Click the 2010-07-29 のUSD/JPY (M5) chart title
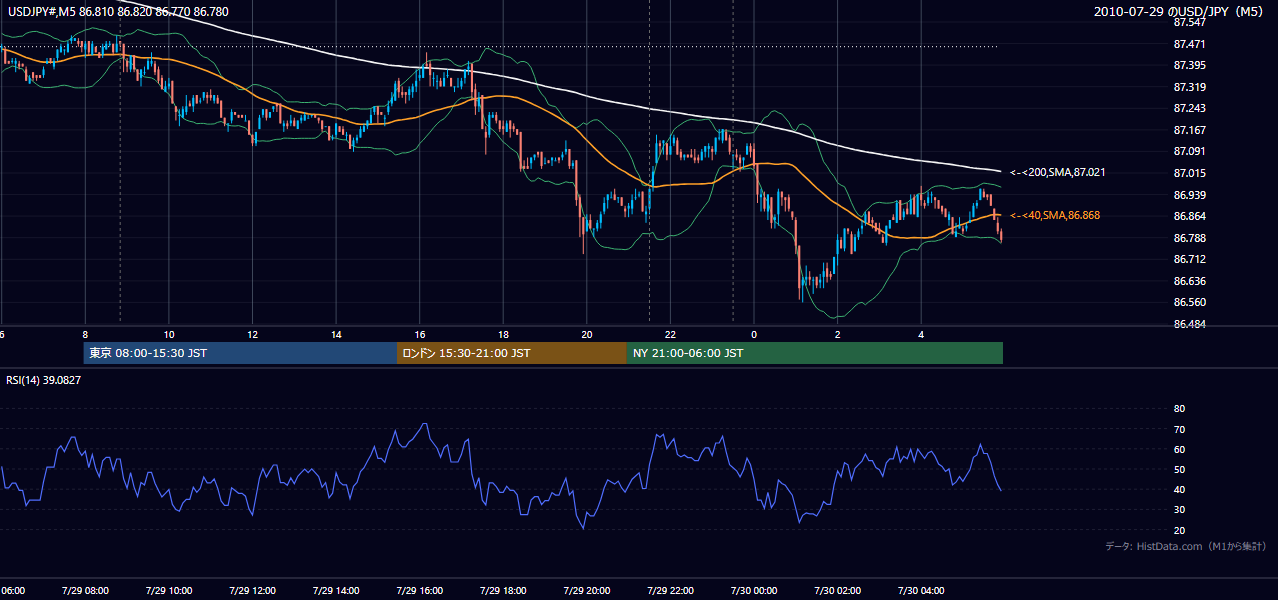 (1180, 11)
